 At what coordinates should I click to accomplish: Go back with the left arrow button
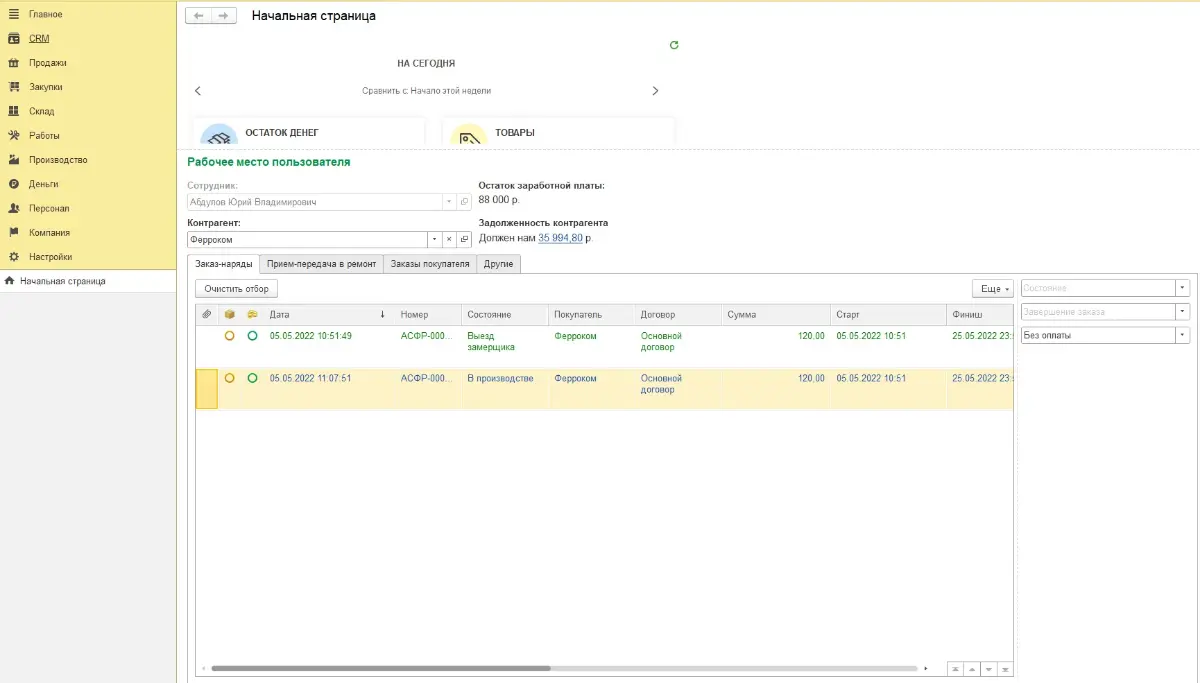pyautogui.click(x=198, y=16)
